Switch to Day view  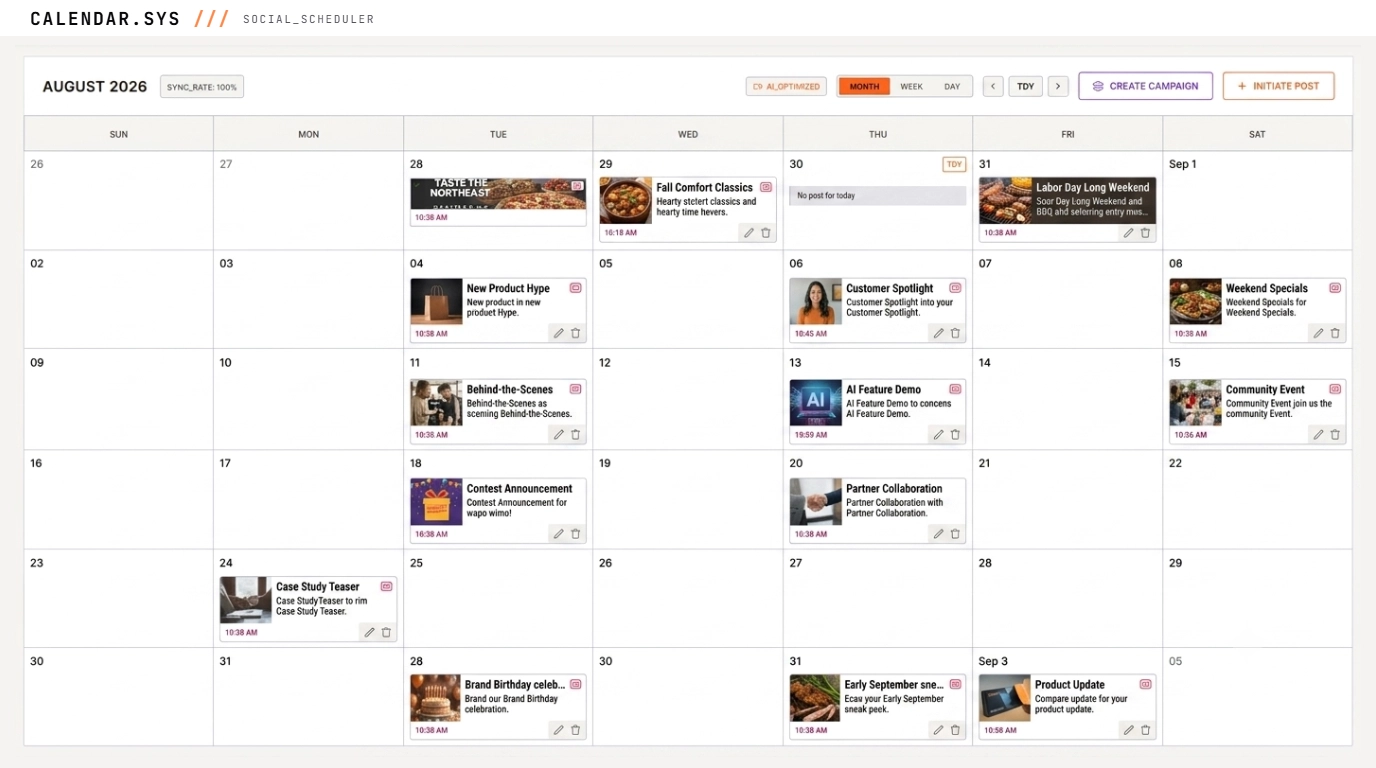(952, 86)
